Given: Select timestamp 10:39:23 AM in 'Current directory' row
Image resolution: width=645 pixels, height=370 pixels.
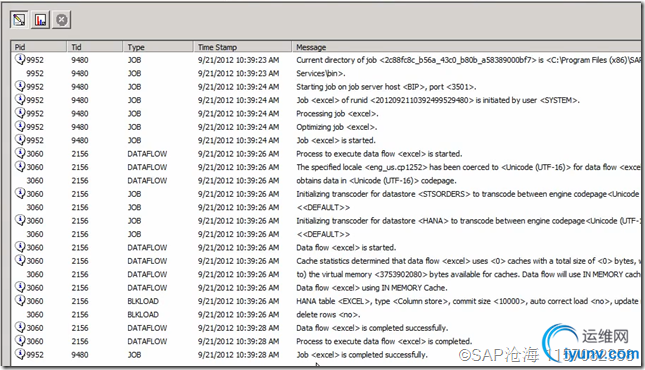Looking at the screenshot, I should coord(239,60).
